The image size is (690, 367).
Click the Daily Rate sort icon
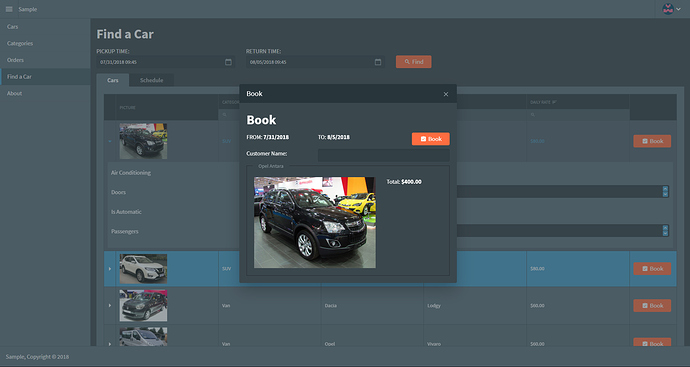pyautogui.click(x=554, y=102)
